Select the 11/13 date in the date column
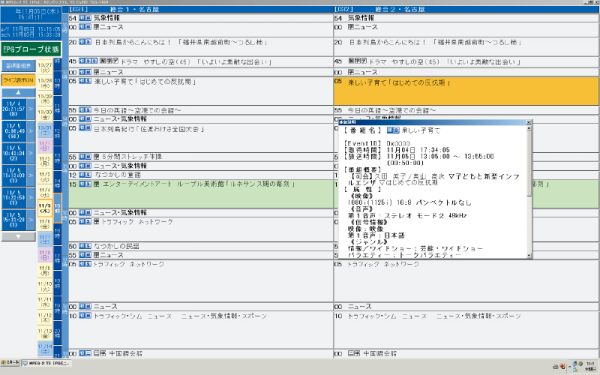The height and width of the screenshot is (375, 600). (45, 333)
